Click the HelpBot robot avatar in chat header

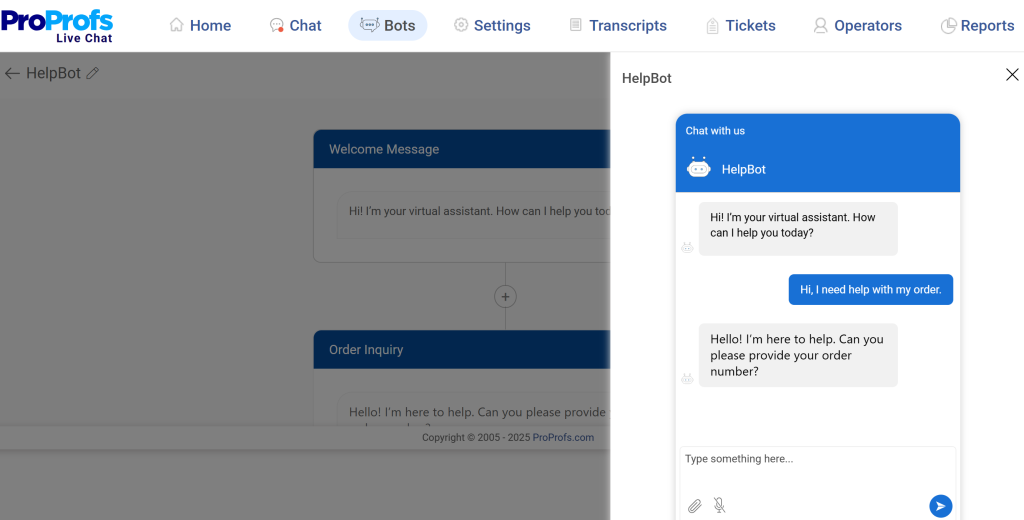tap(698, 168)
